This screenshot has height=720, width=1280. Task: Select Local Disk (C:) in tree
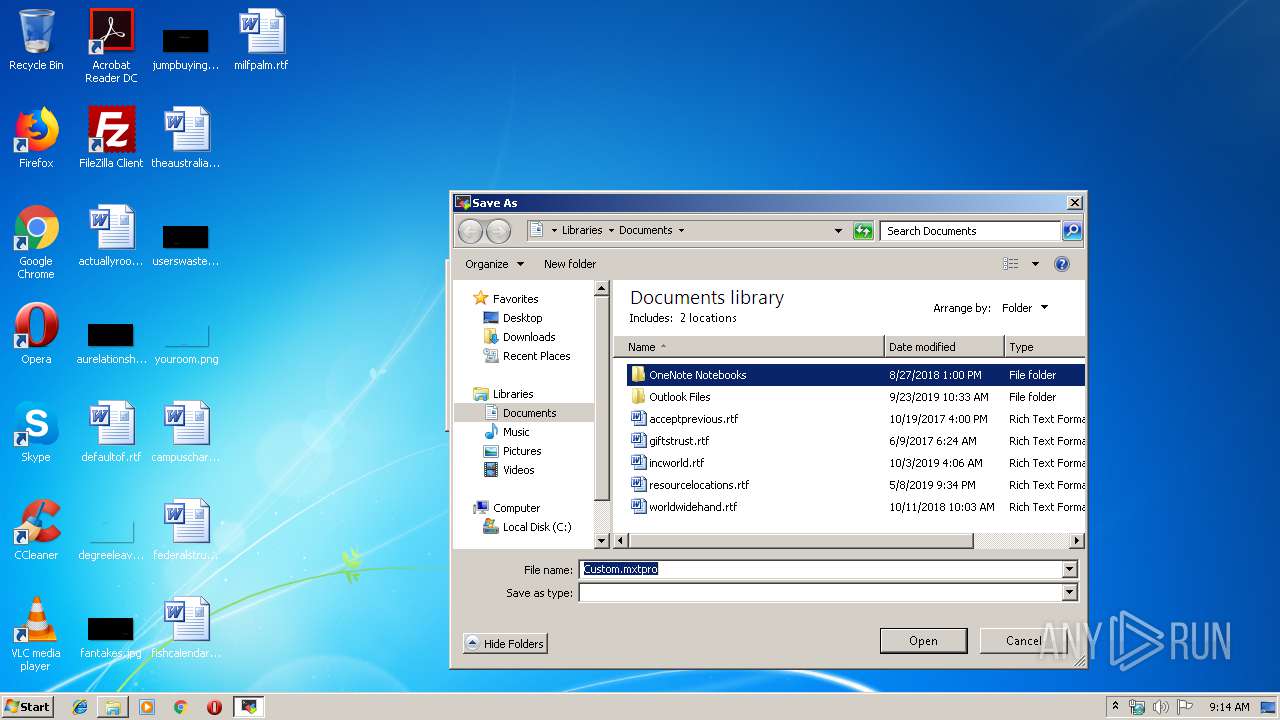536,527
